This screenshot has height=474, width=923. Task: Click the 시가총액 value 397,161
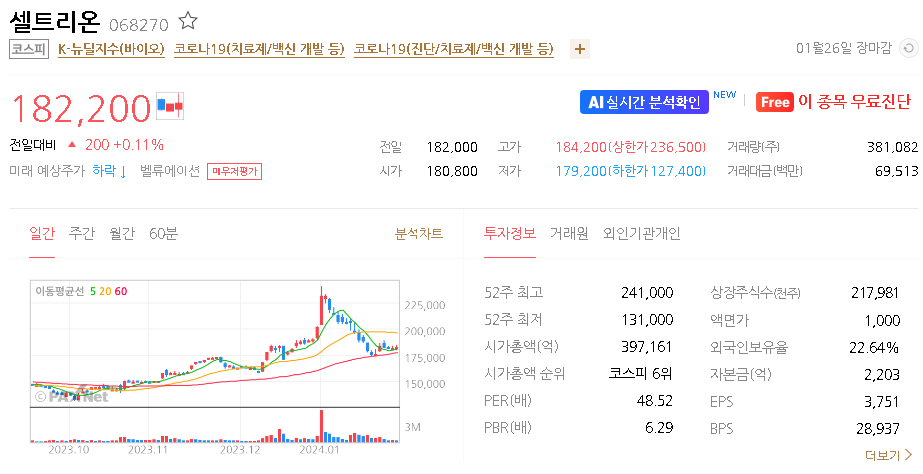pyautogui.click(x=647, y=347)
